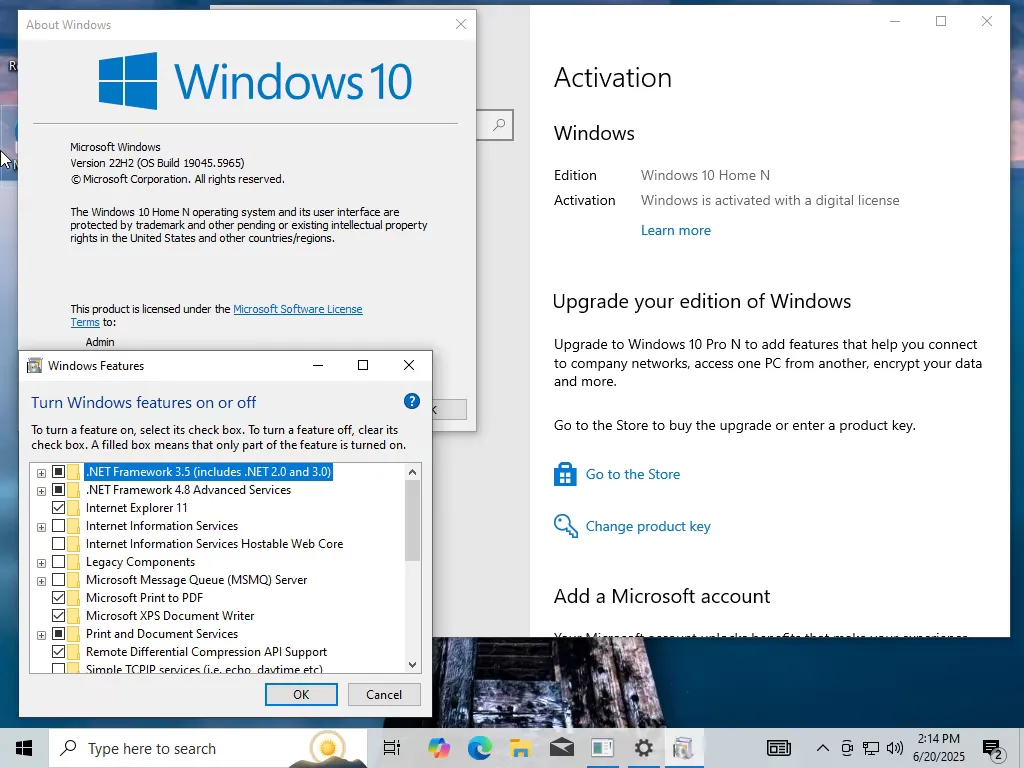This screenshot has height=768, width=1024.
Task: Click the folder icon beside Microsoft Print to PDF
Action: (x=74, y=598)
